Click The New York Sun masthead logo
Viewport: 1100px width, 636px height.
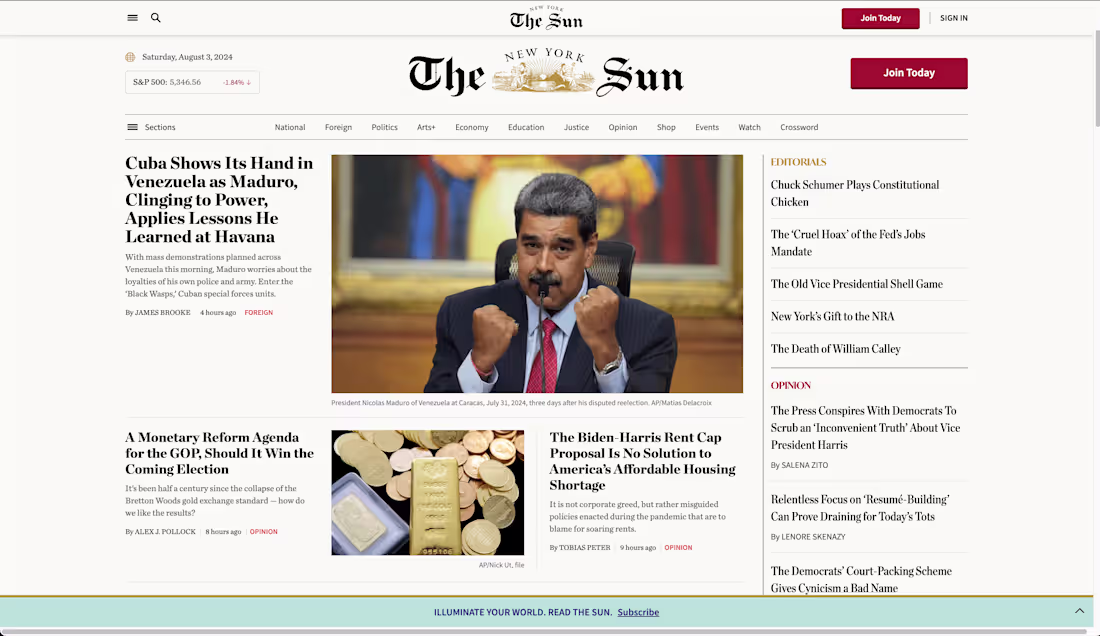[545, 71]
